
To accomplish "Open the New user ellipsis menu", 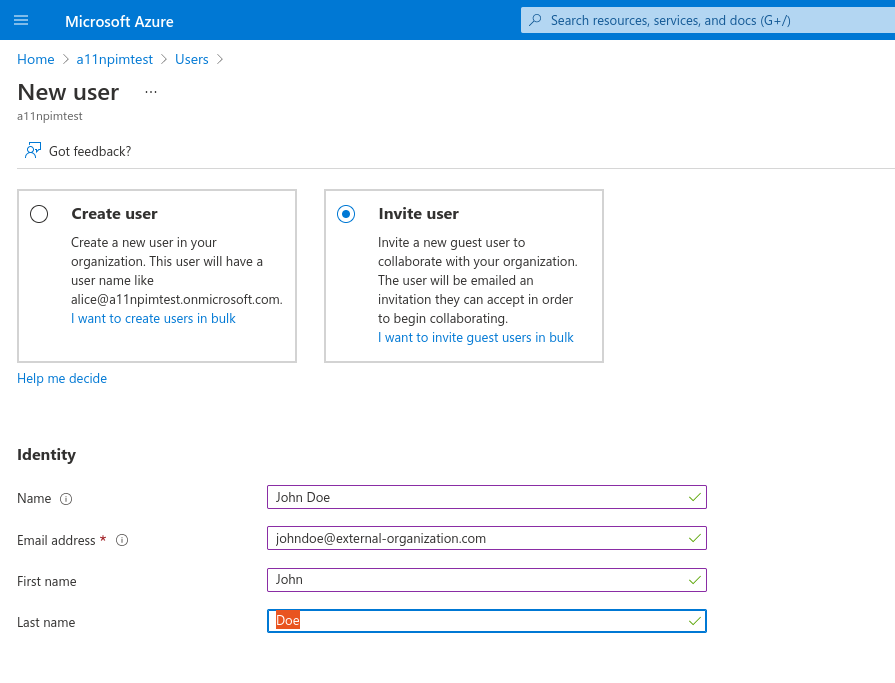I will point(151,92).
